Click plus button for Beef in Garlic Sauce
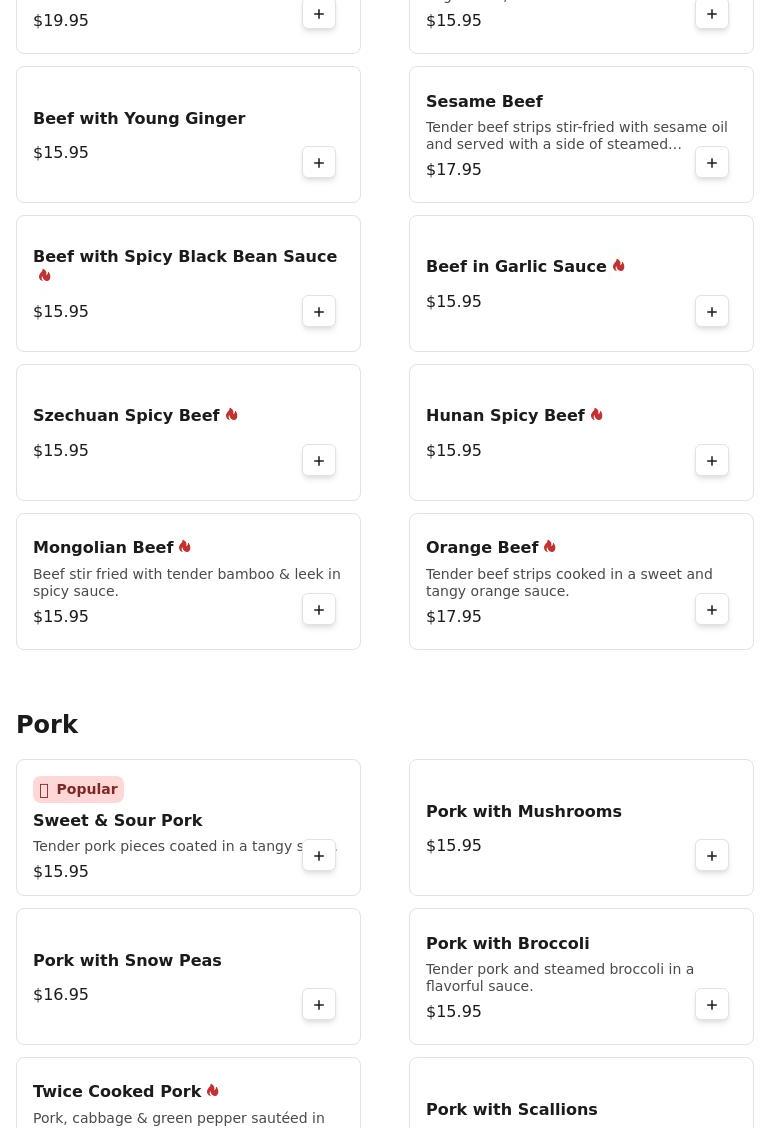770x1128 pixels. point(712,312)
